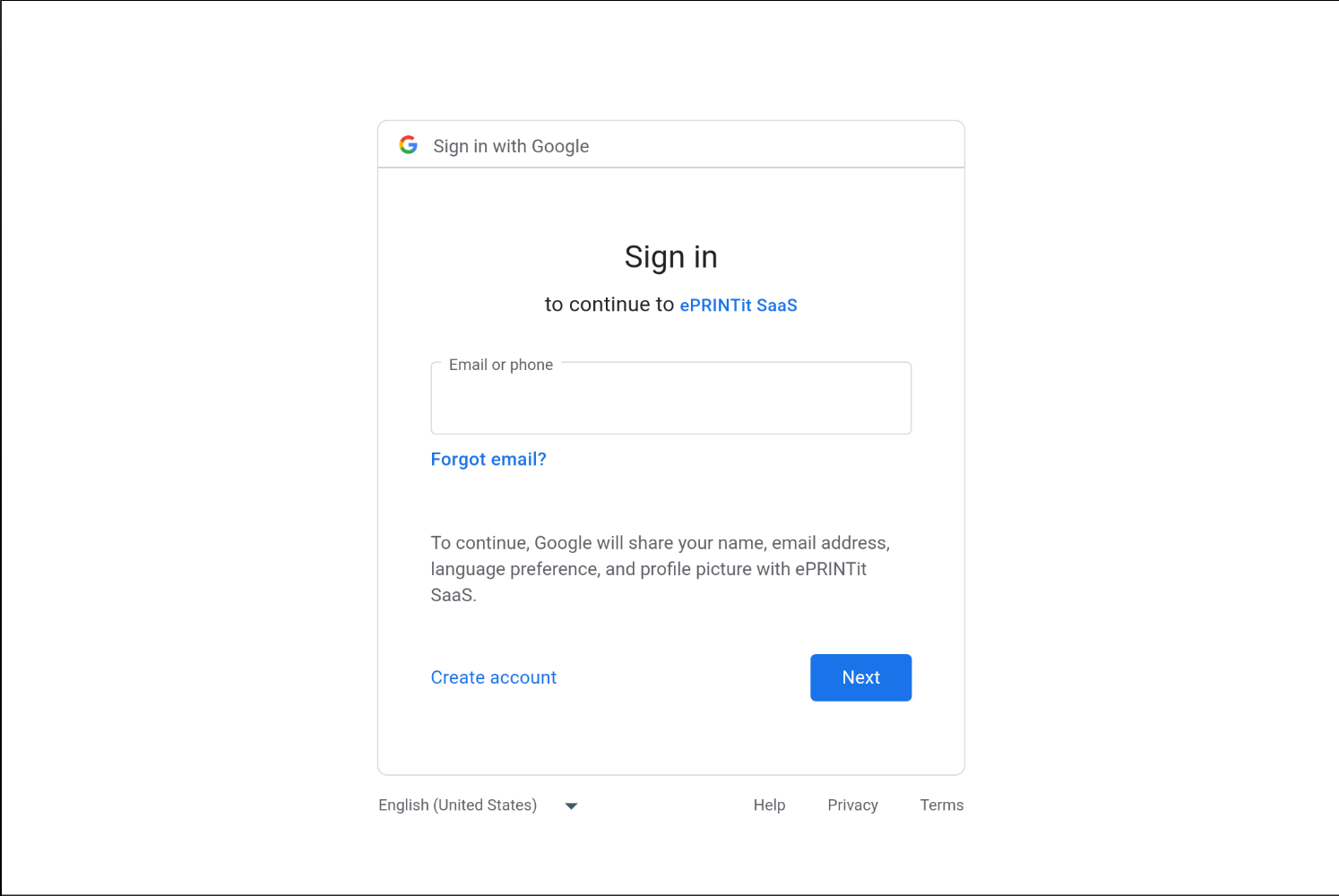The width and height of the screenshot is (1339, 896).
Task: Click the large "Sign in" heading
Action: coord(670,258)
